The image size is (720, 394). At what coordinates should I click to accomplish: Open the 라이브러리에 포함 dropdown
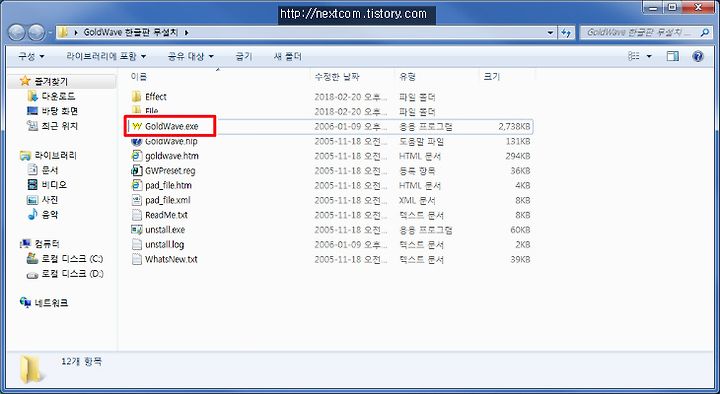106,56
